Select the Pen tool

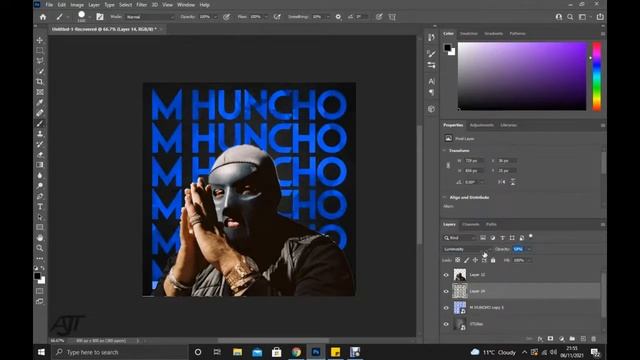pos(40,196)
